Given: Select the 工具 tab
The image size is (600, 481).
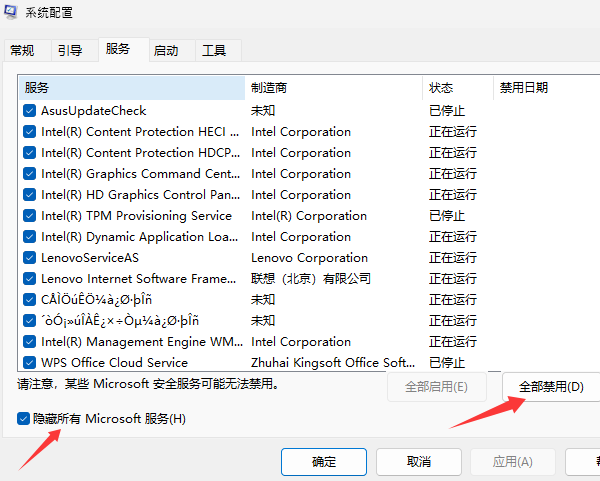Looking at the screenshot, I should click(213, 50).
